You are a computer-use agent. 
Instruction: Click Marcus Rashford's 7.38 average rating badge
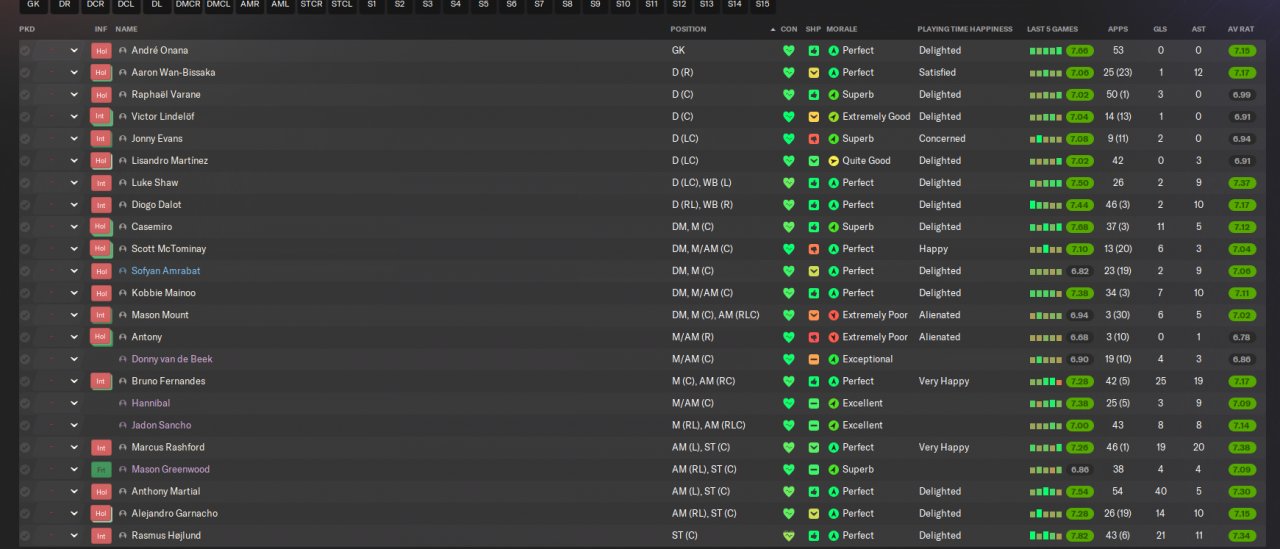click(x=1242, y=447)
